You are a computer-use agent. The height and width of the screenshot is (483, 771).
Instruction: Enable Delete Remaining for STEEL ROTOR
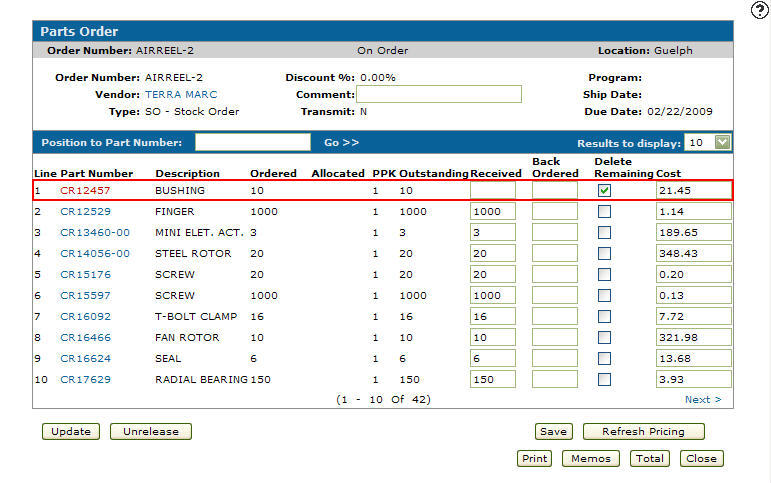tap(604, 253)
